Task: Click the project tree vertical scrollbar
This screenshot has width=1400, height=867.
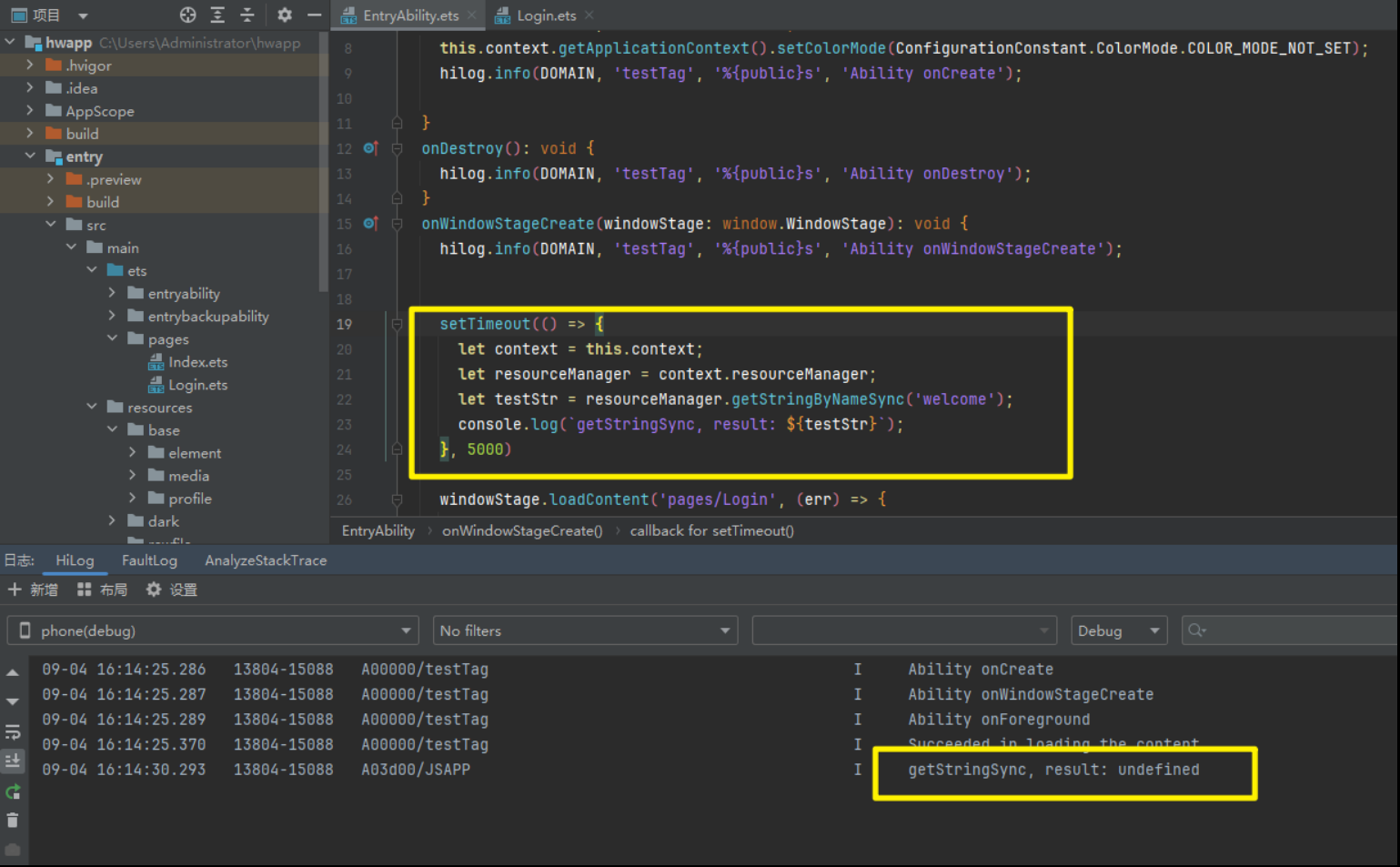Action: point(323,164)
